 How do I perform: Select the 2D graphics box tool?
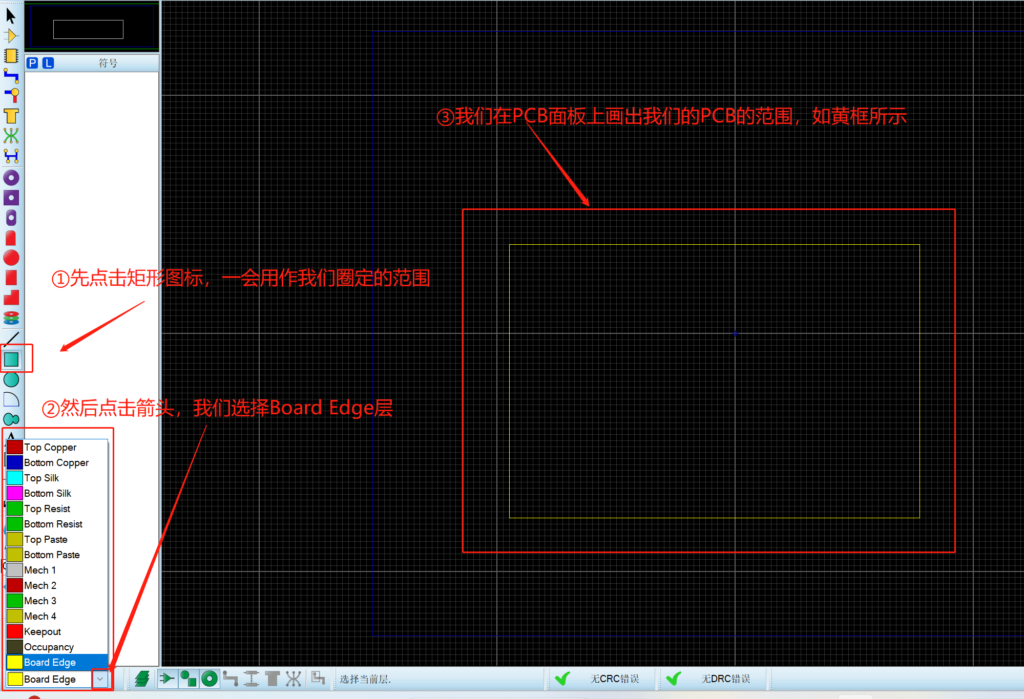11,358
